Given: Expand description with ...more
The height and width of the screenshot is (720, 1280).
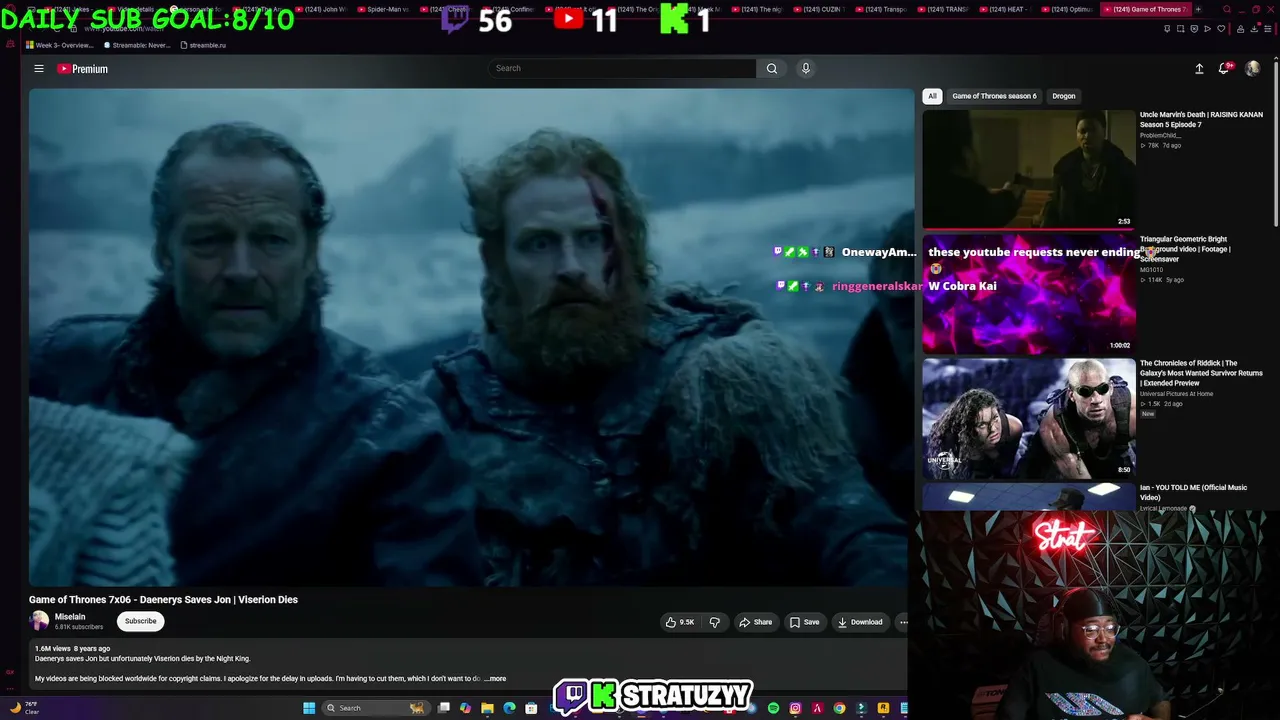Looking at the screenshot, I should [x=495, y=678].
